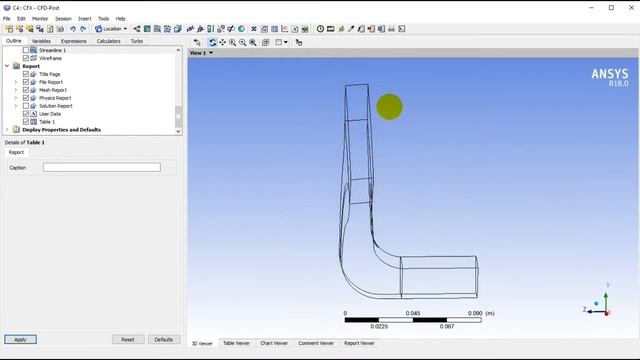The width and height of the screenshot is (640, 360).
Task: Insert a Volume Rendering from toolbar
Action: point(178,29)
